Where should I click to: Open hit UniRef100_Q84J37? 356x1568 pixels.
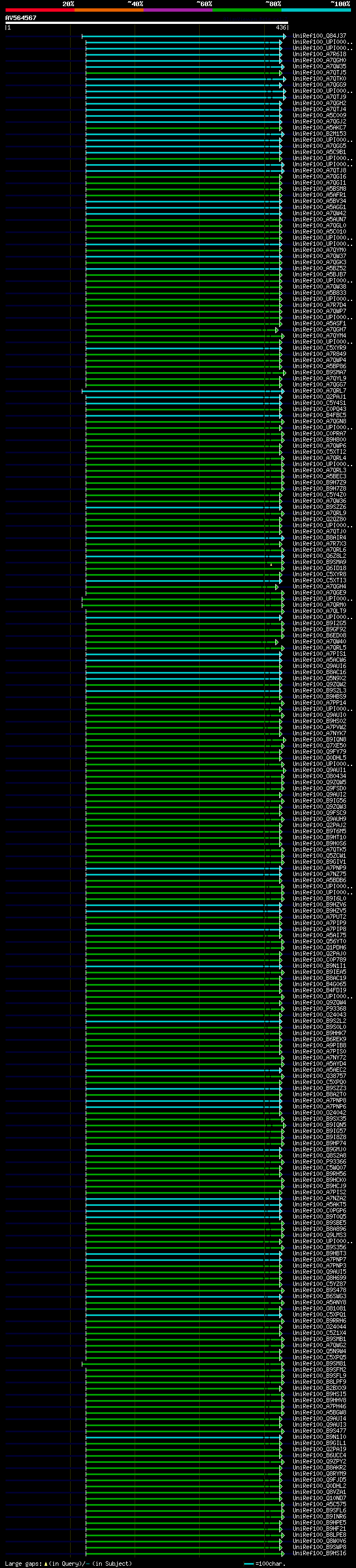click(x=319, y=37)
